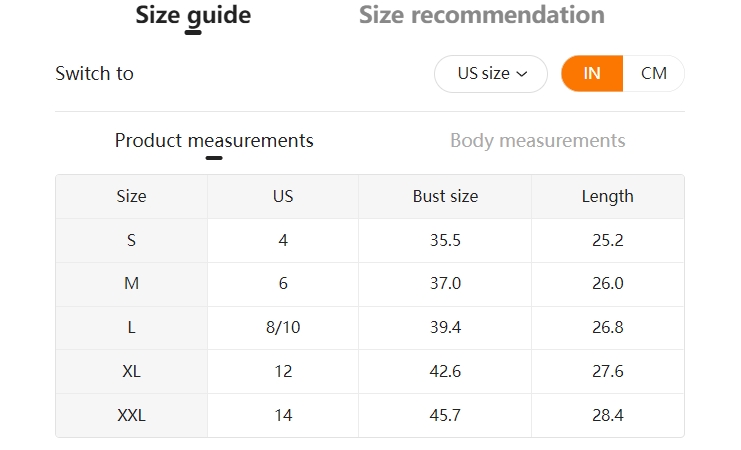Select the M size row
This screenshot has width=741, height=450.
click(370, 284)
